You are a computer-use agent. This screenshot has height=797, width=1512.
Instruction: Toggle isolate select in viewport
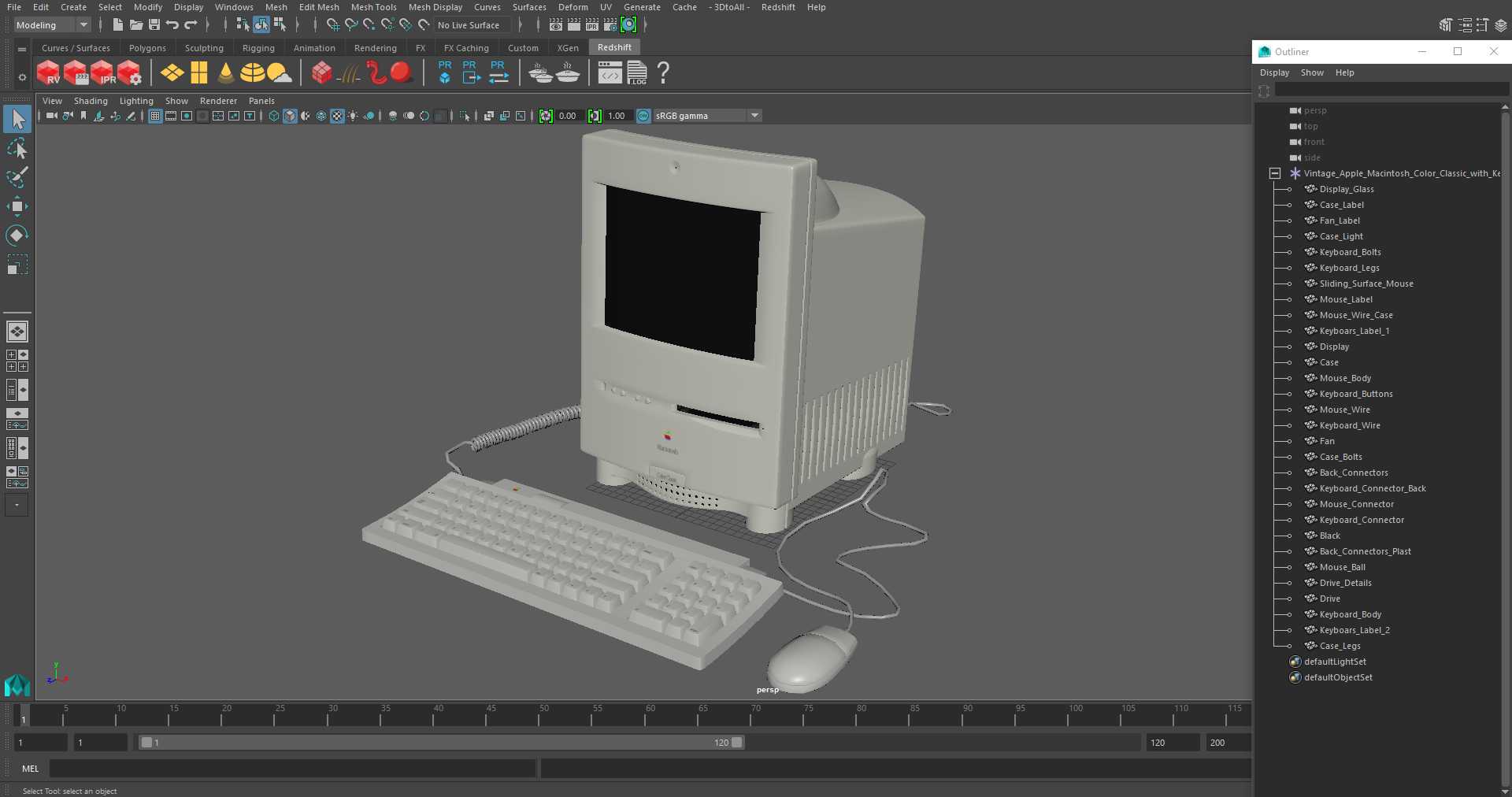pyautogui.click(x=465, y=116)
